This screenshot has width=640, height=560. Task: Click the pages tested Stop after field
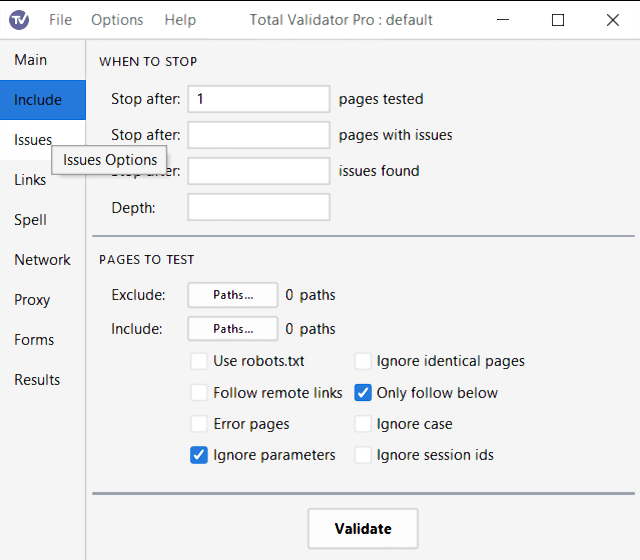pos(258,99)
